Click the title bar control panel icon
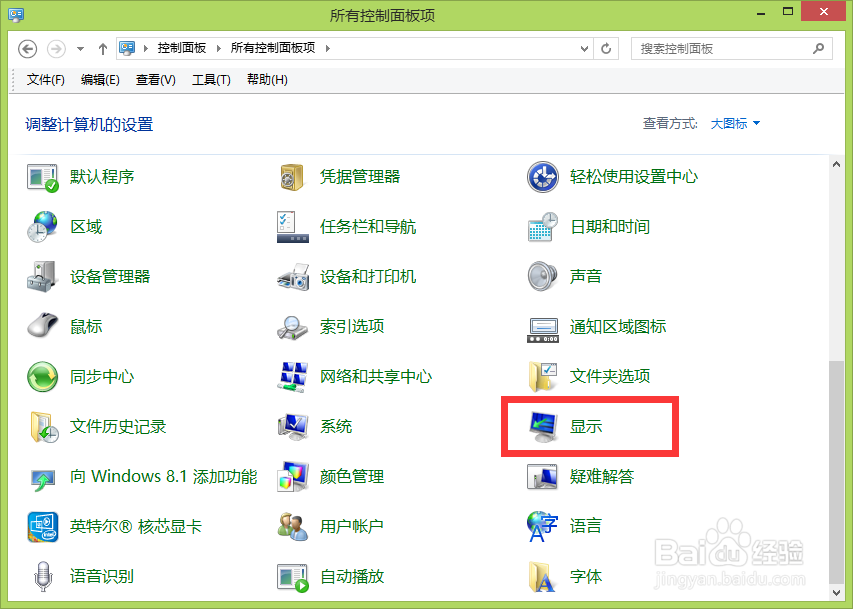 click(16, 14)
